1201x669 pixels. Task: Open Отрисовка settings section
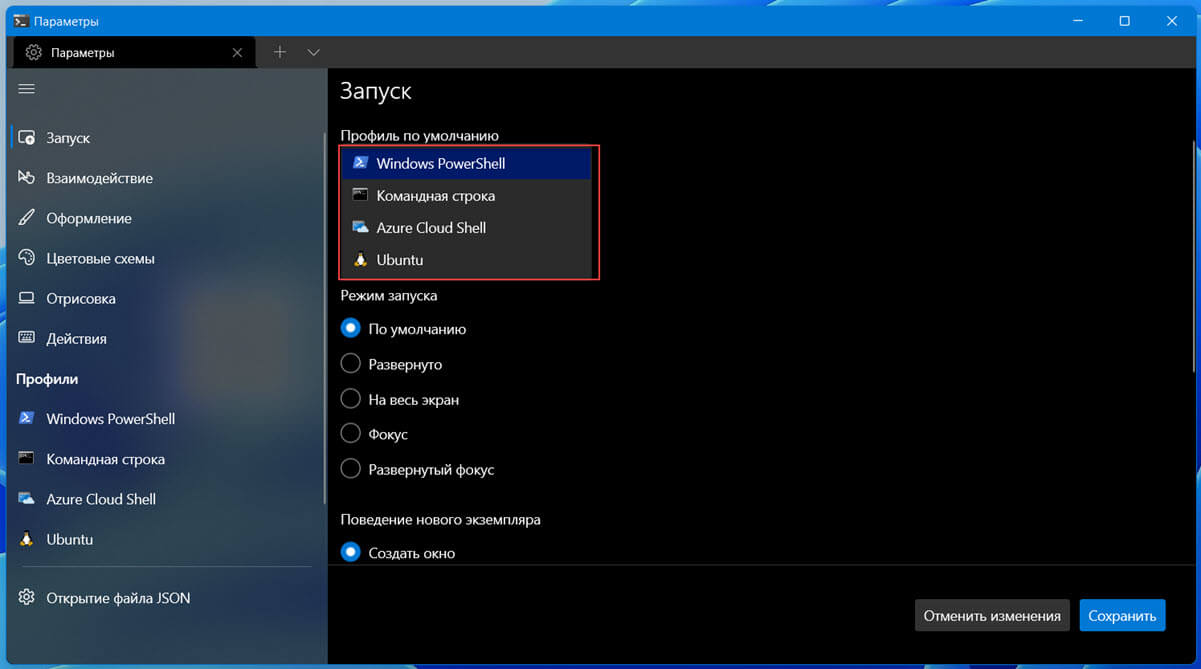click(164, 298)
